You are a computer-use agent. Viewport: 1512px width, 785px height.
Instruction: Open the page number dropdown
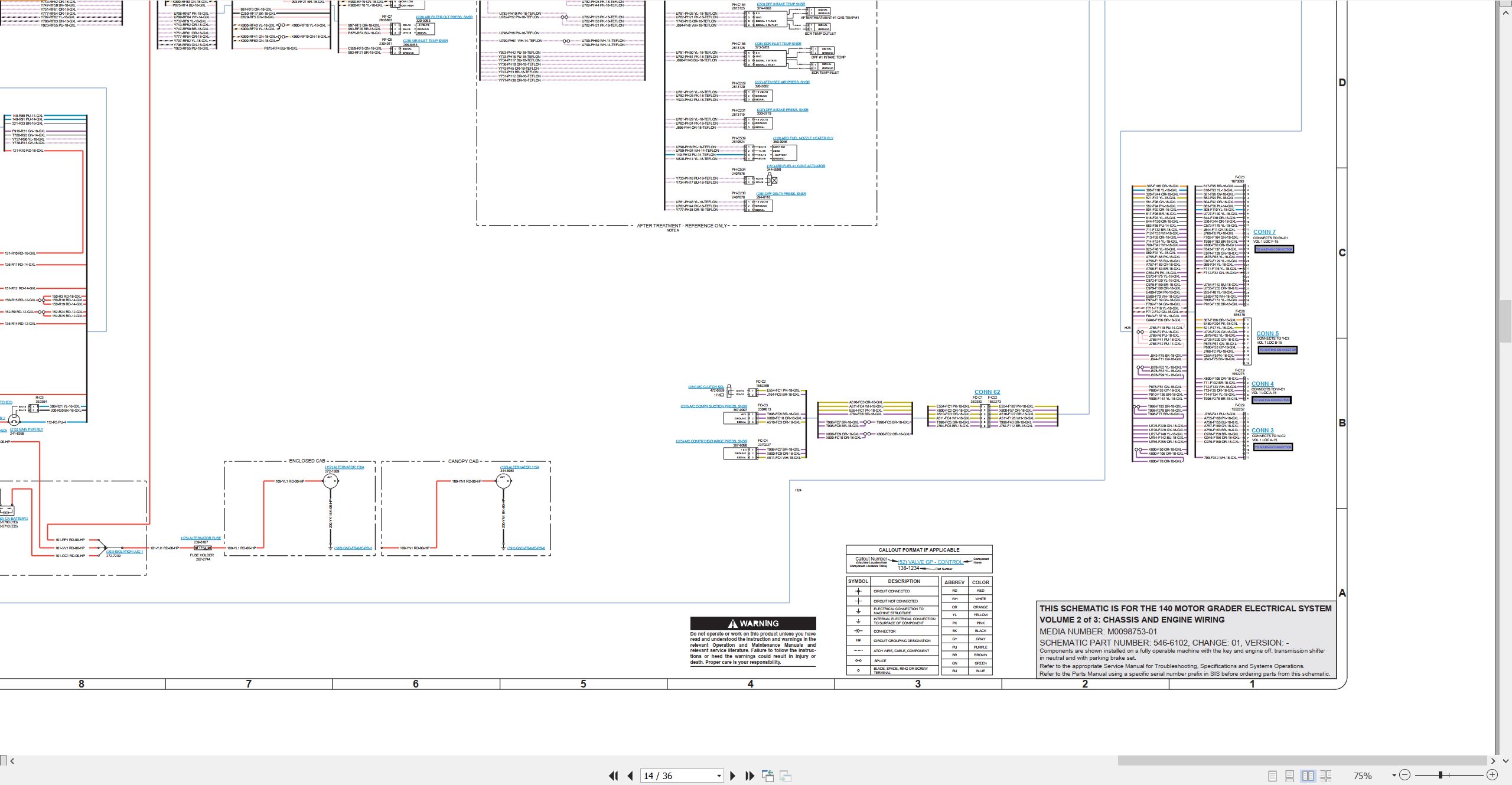[719, 776]
